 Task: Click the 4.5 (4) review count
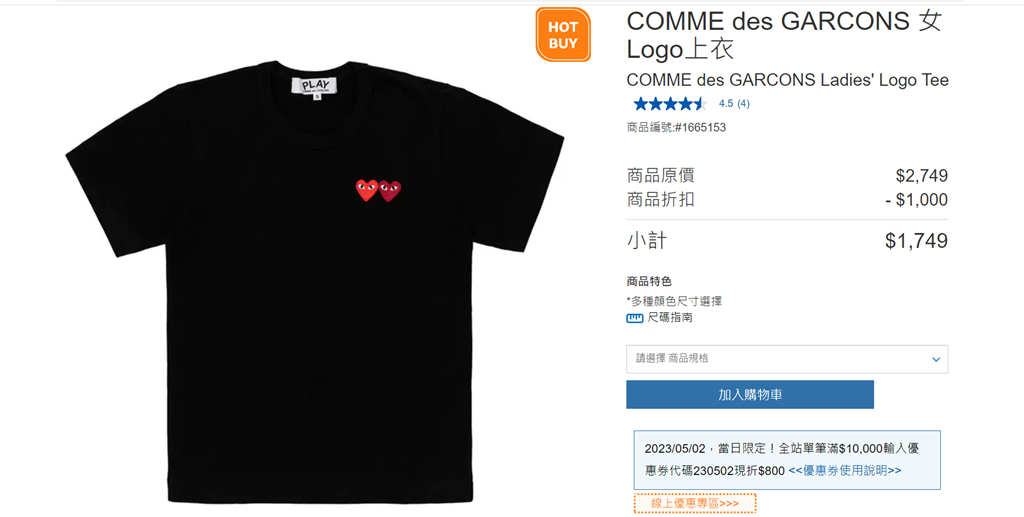734,103
